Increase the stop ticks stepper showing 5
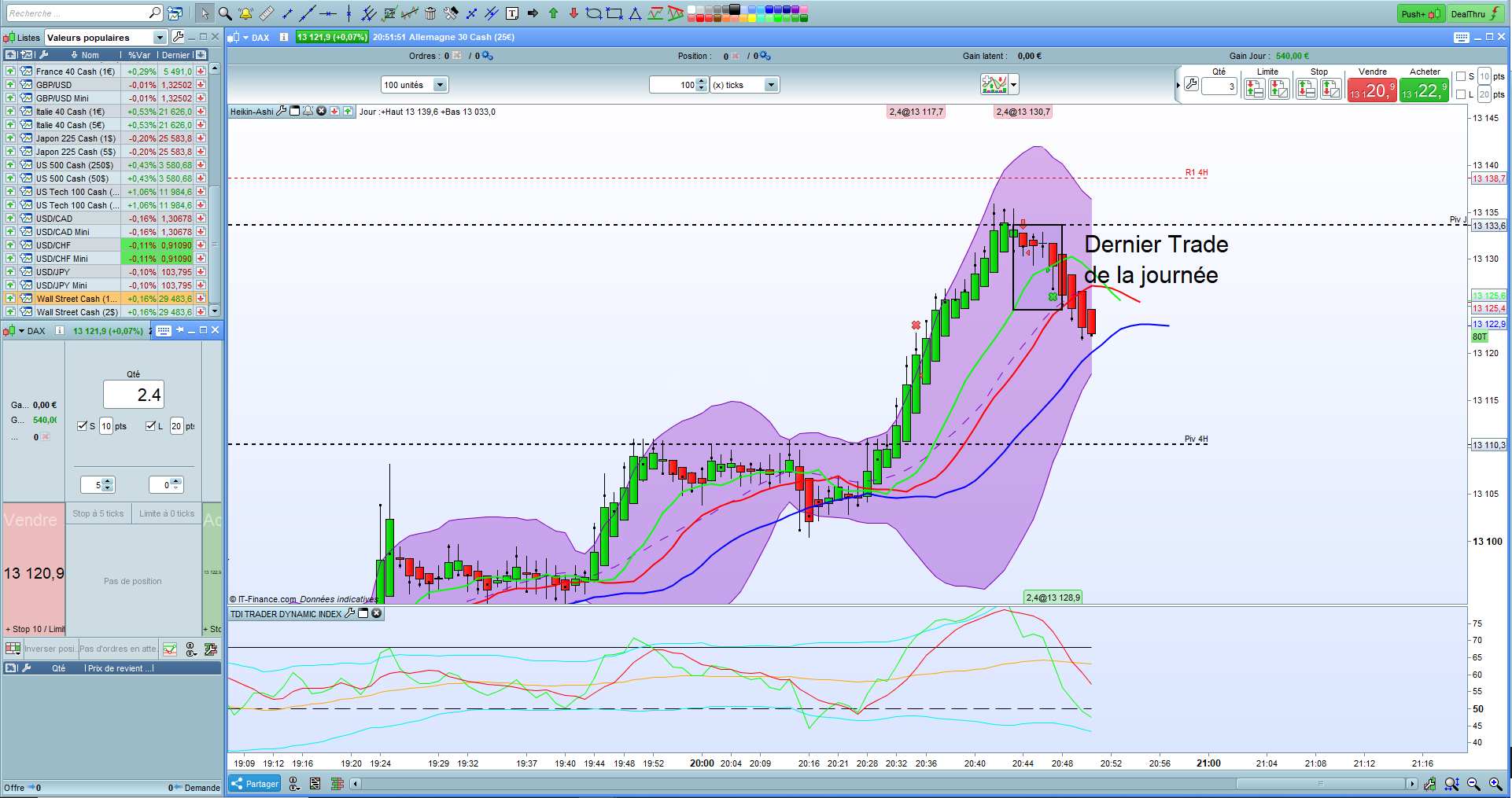 (x=108, y=481)
